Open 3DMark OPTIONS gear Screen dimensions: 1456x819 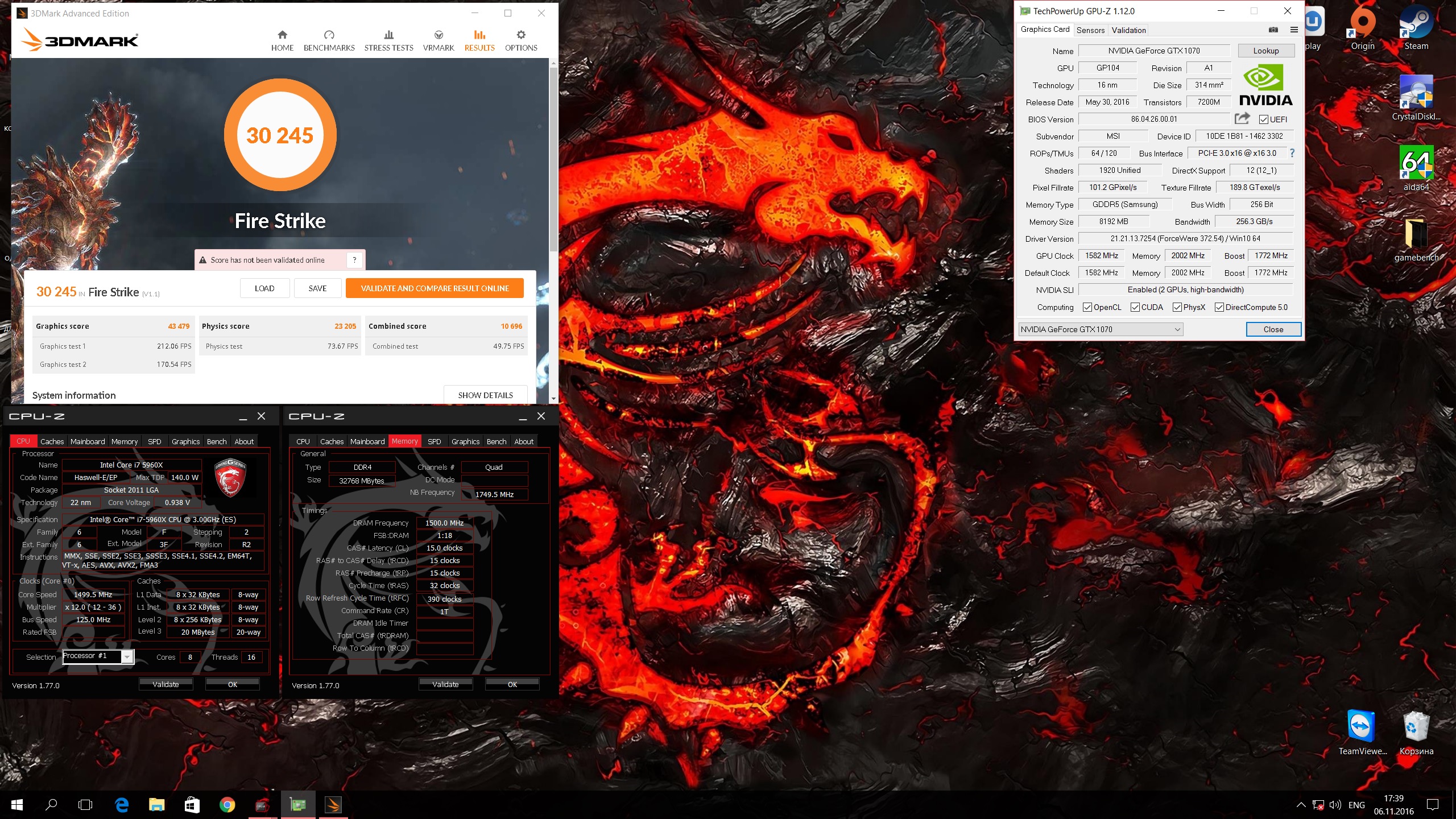[x=521, y=41]
